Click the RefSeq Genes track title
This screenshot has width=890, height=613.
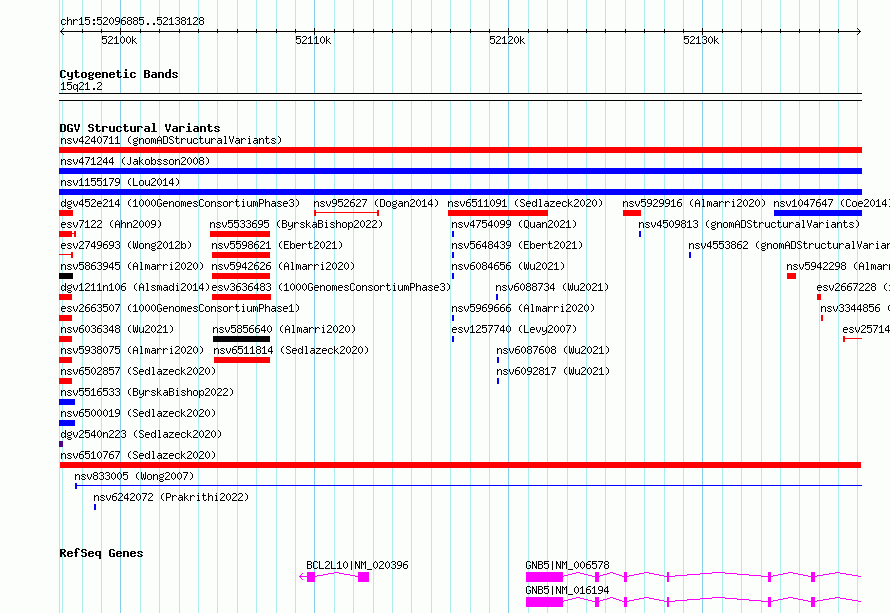[x=101, y=553]
